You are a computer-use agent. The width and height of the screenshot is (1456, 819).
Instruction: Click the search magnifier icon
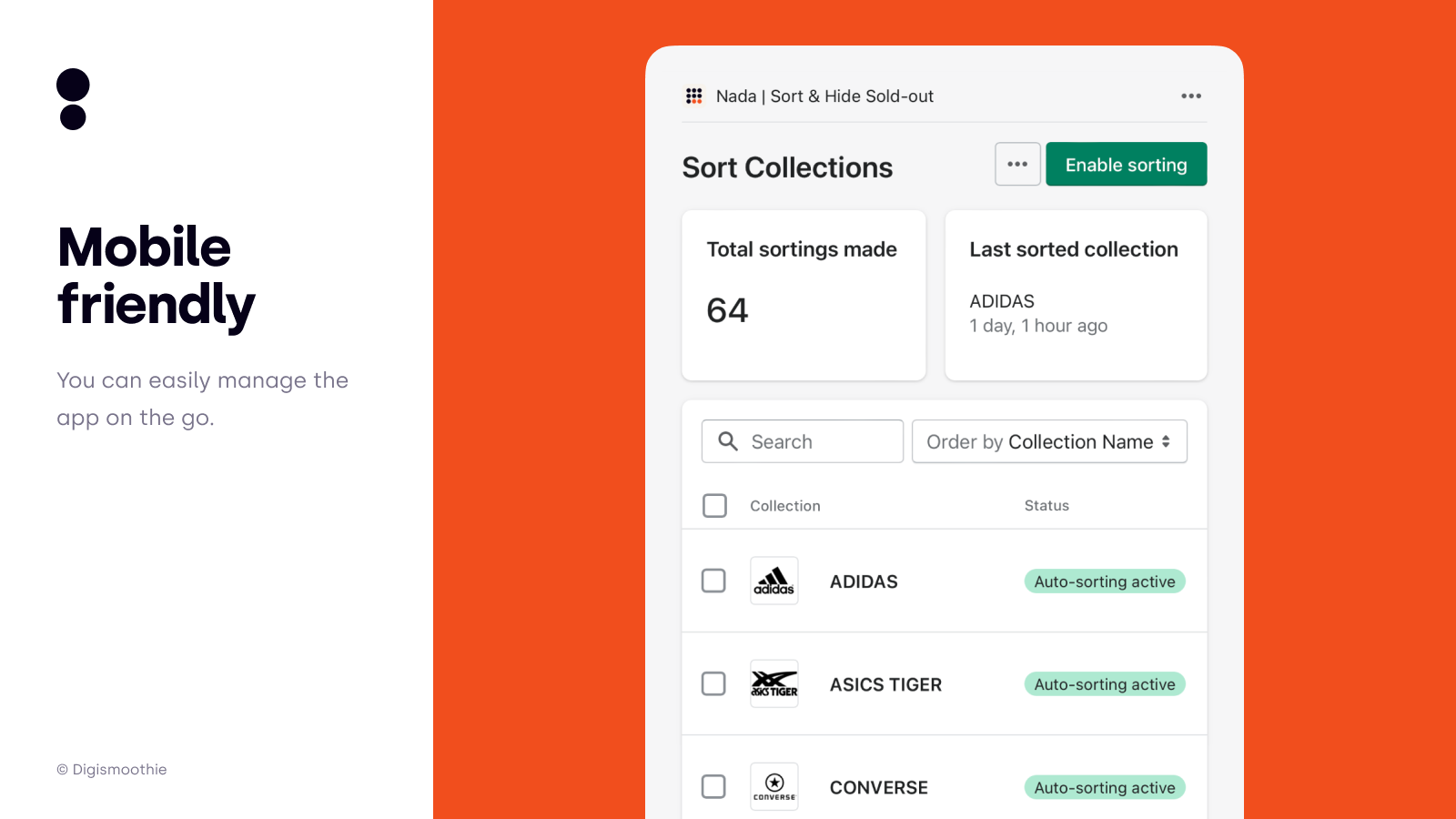728,441
